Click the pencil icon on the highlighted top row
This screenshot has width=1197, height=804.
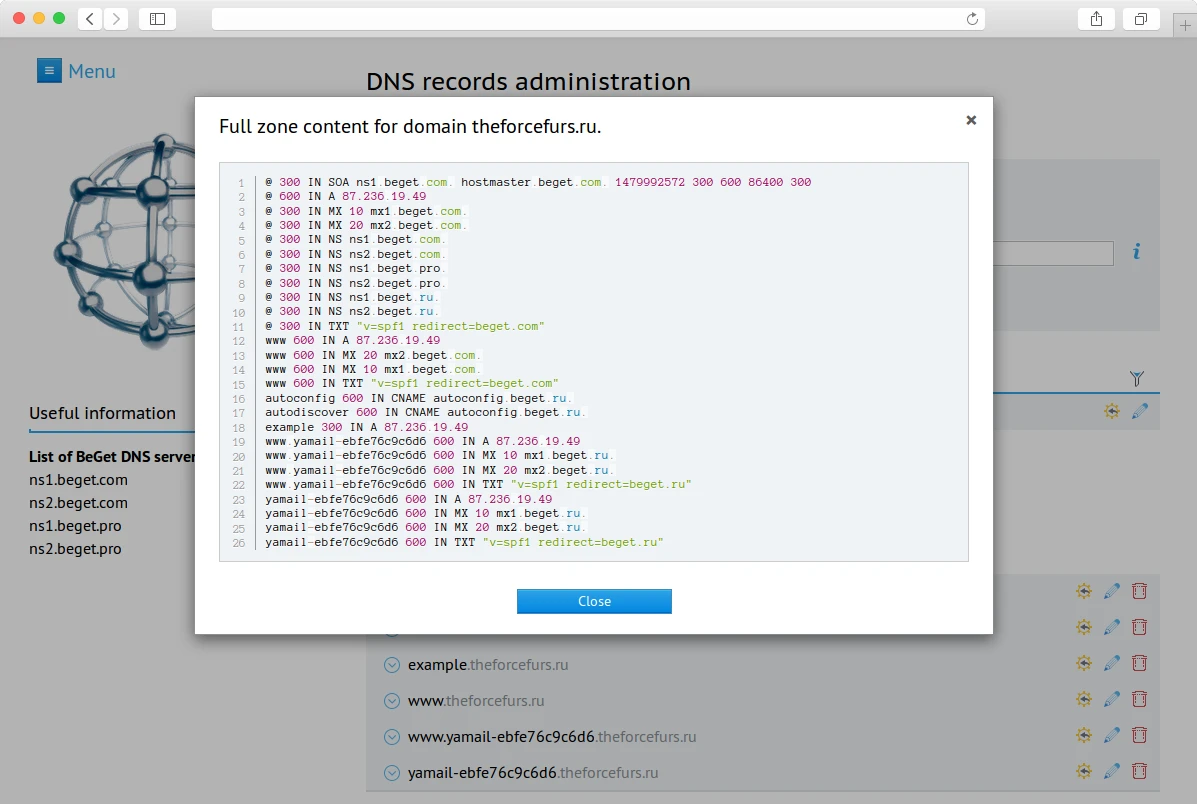tap(1139, 411)
